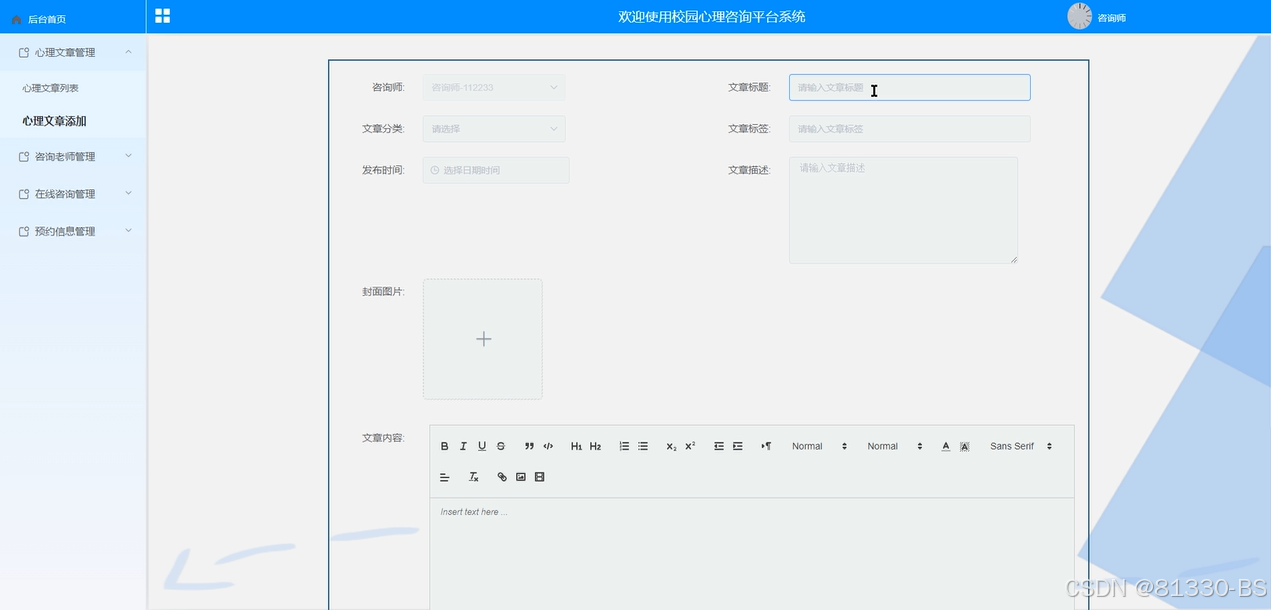Insert a hyperlink in the editor
The height and width of the screenshot is (610, 1271).
coord(502,477)
